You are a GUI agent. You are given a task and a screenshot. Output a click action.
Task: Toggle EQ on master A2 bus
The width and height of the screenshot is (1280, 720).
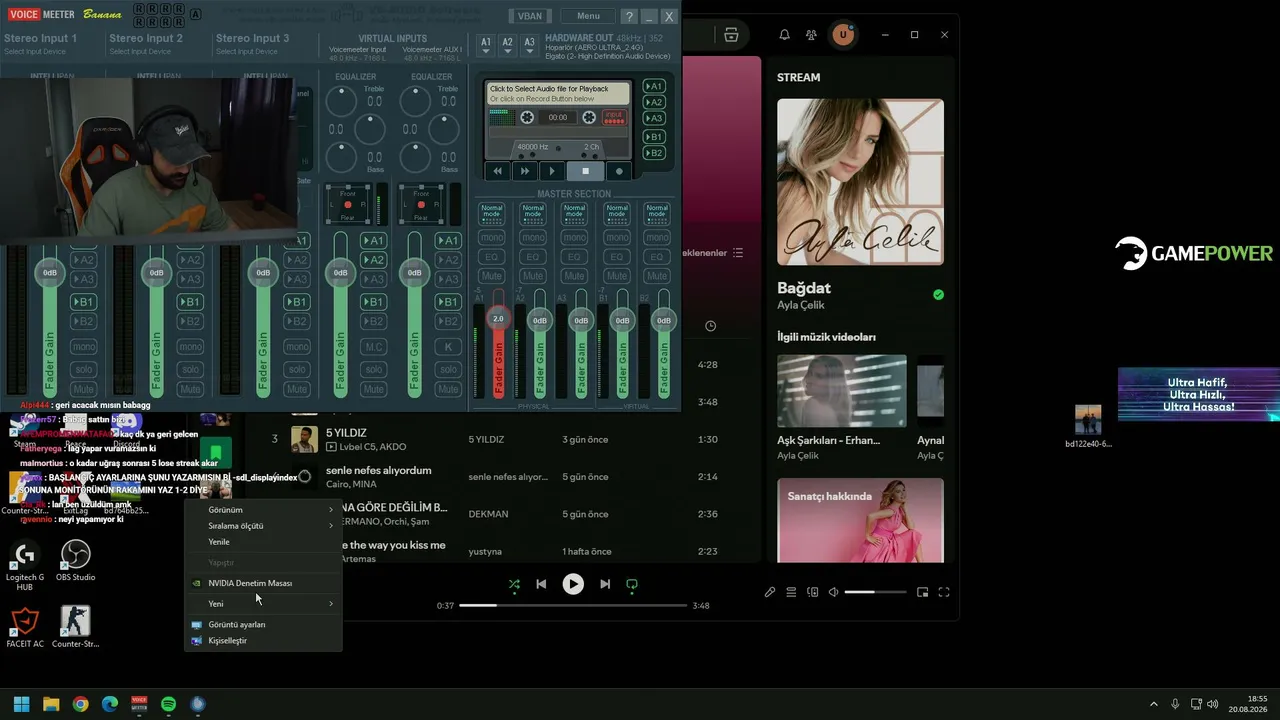[533, 257]
